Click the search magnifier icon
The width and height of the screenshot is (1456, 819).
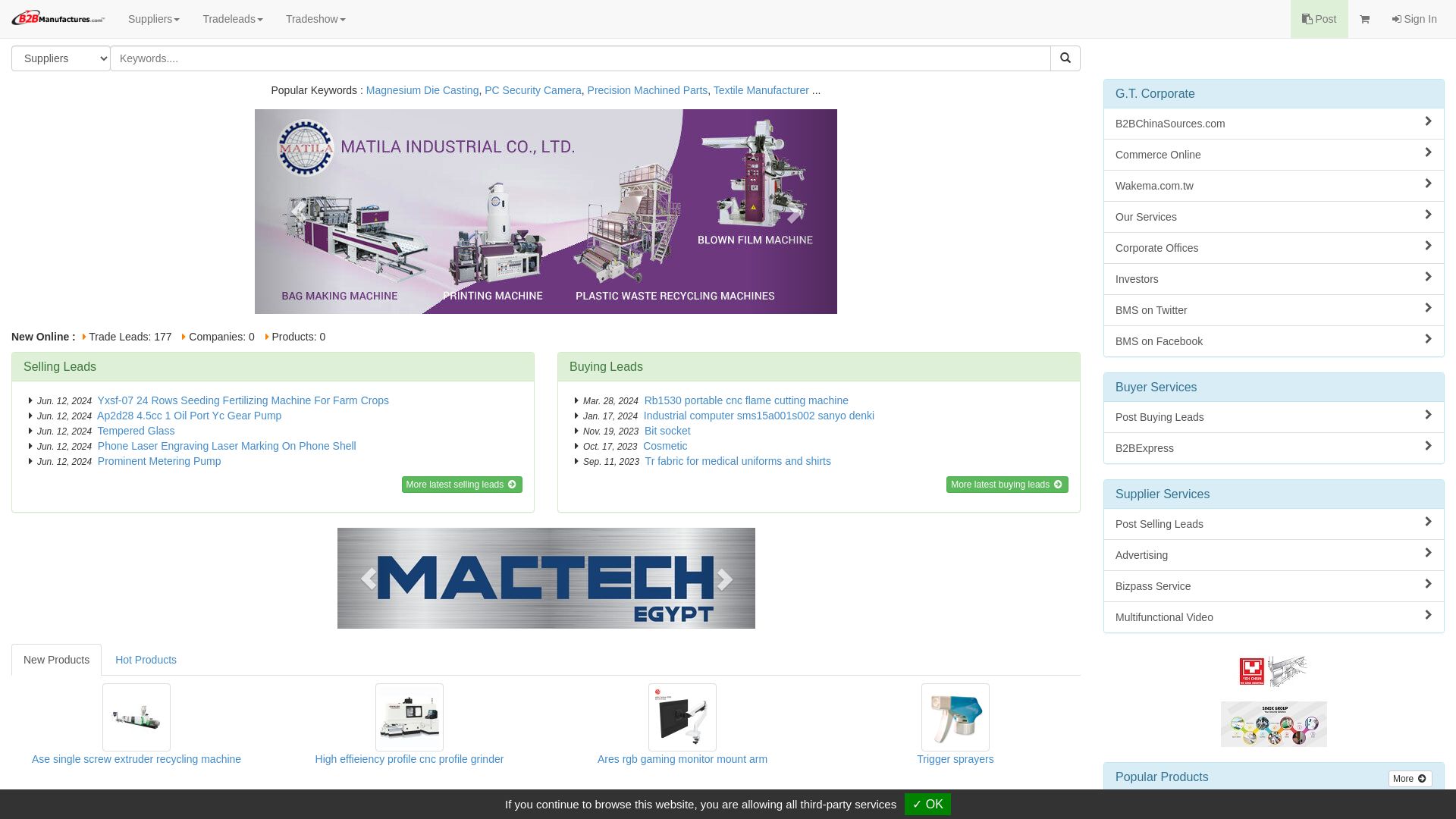[1065, 58]
